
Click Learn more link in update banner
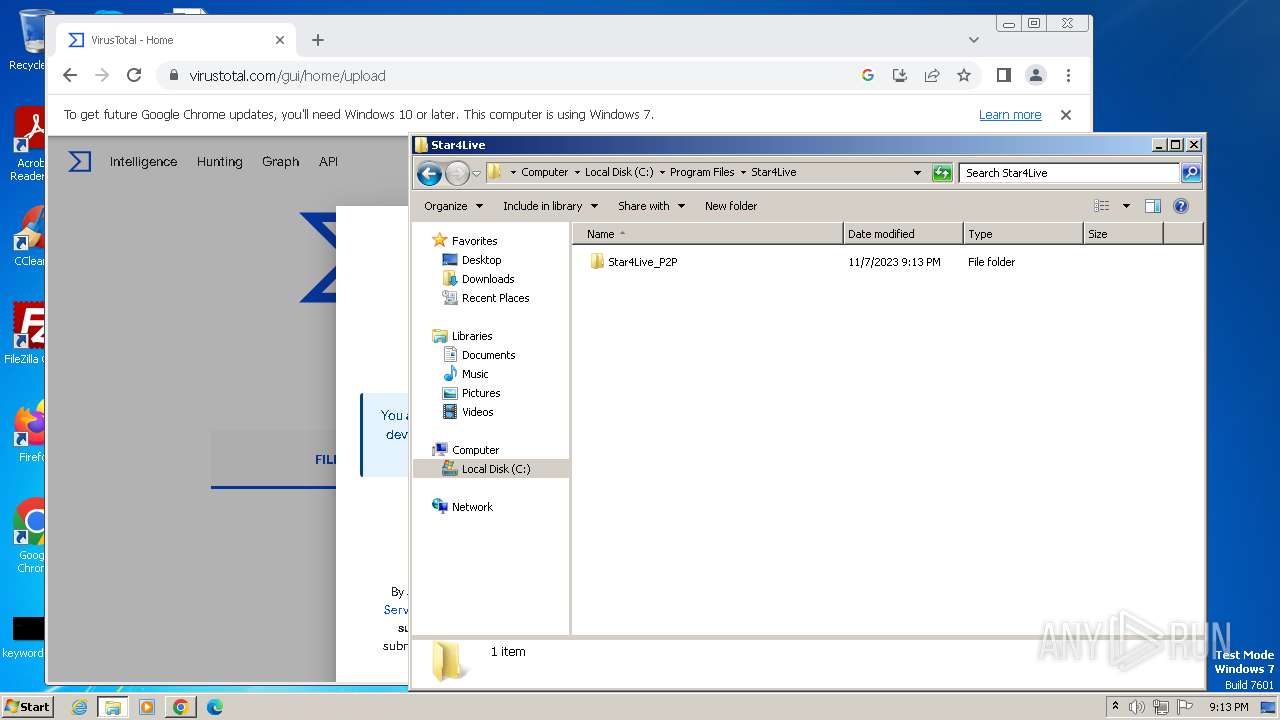point(1010,115)
